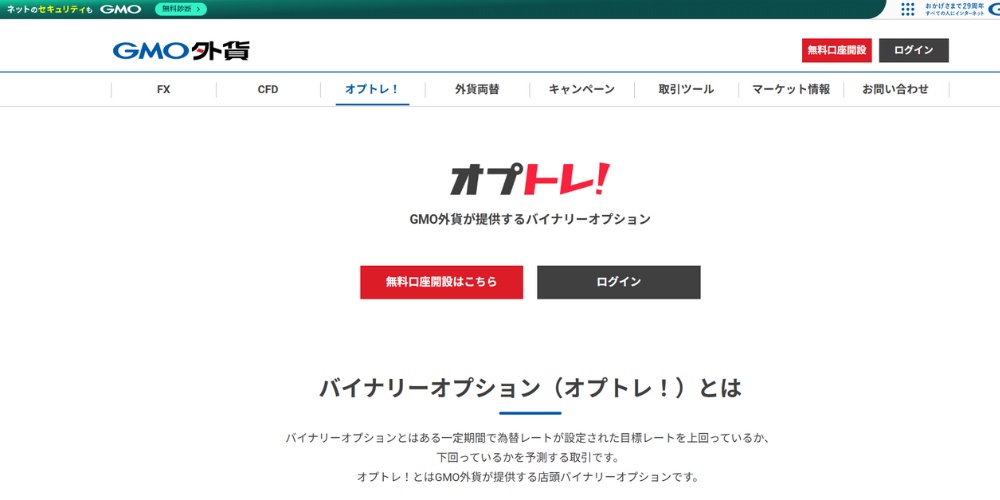Image resolution: width=1000 pixels, height=500 pixels.
Task: Click the header 無料口座開設 button
Action: (x=837, y=50)
